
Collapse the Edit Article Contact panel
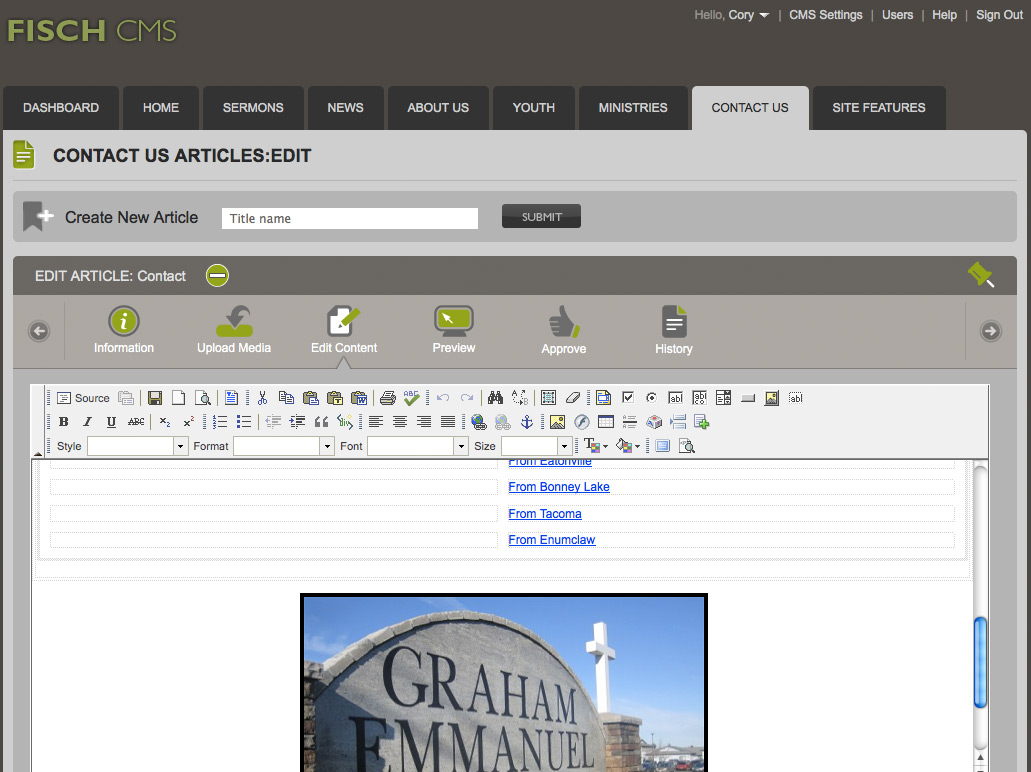coord(217,275)
